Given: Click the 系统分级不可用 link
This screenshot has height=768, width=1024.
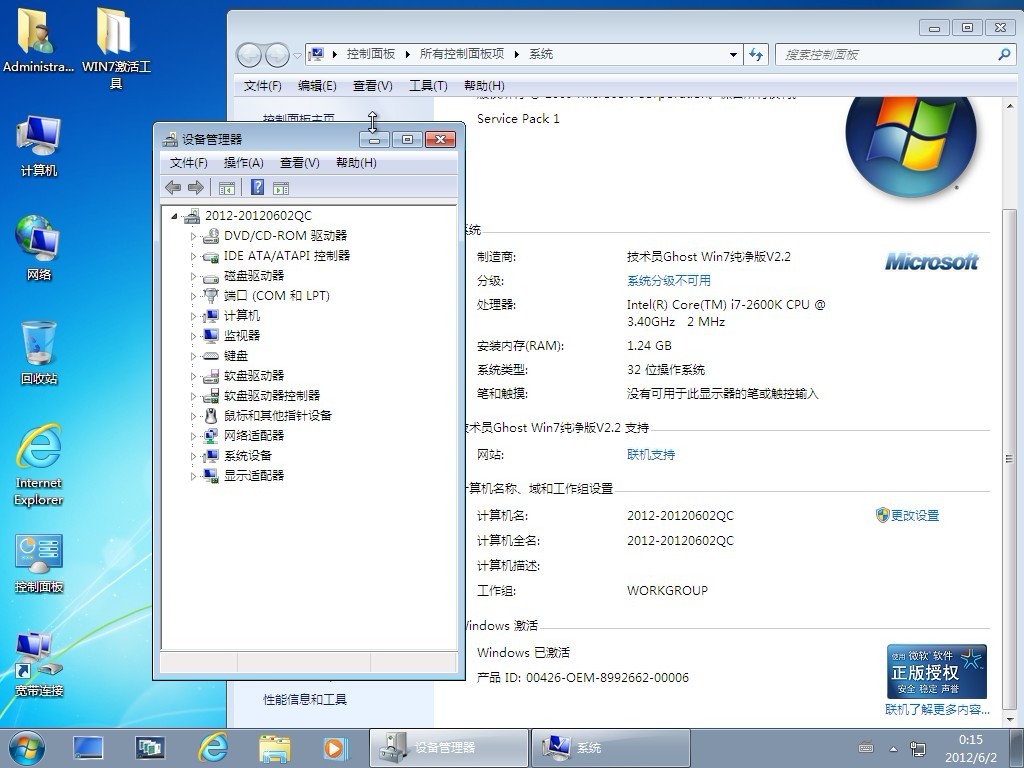Looking at the screenshot, I should click(x=669, y=281).
